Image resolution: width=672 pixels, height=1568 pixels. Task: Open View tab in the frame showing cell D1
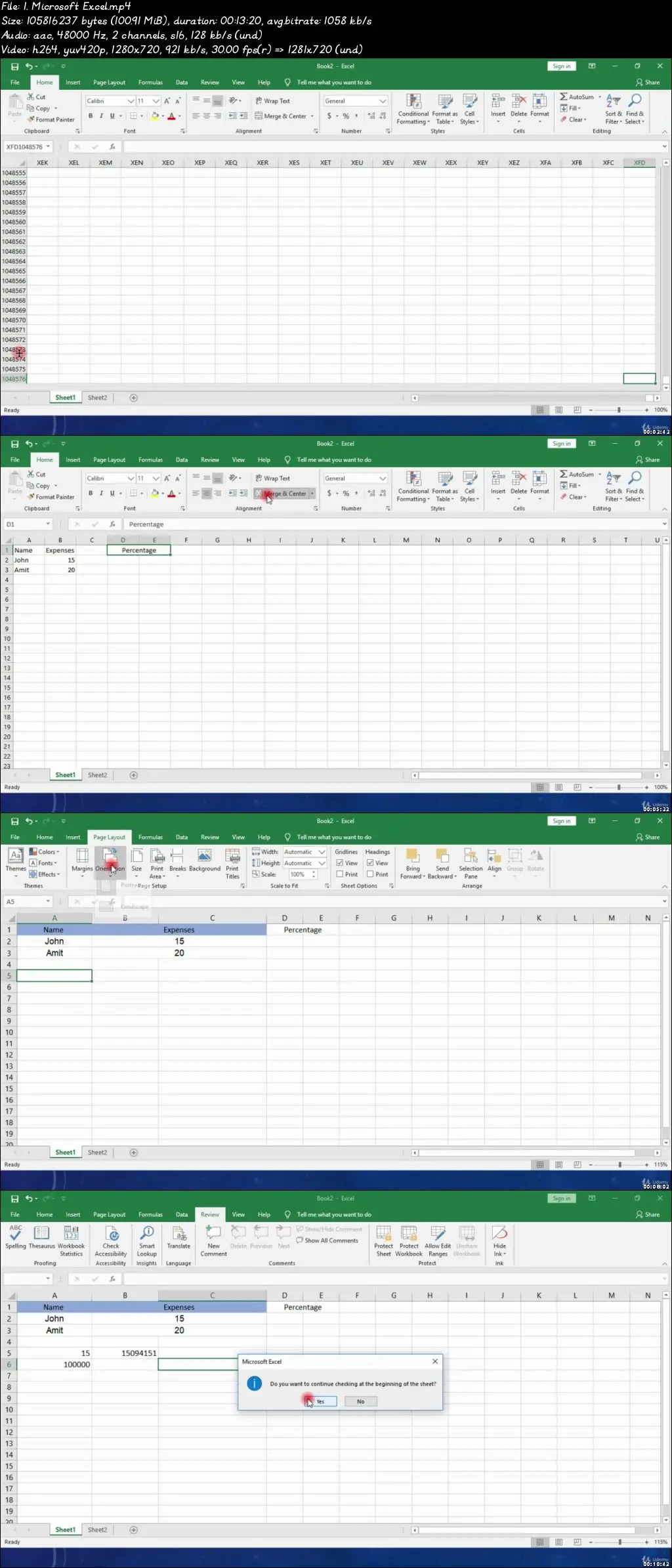click(238, 459)
